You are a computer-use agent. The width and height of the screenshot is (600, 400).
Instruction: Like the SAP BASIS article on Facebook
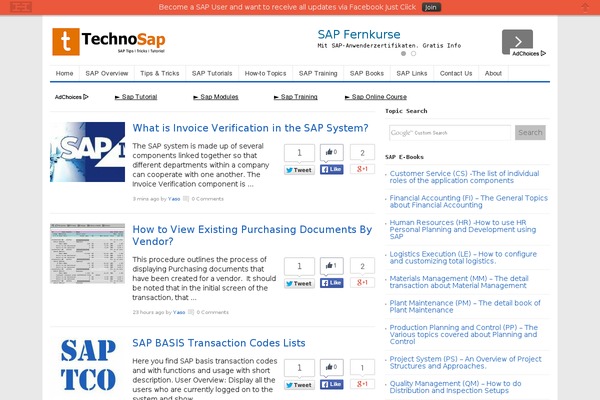331,384
